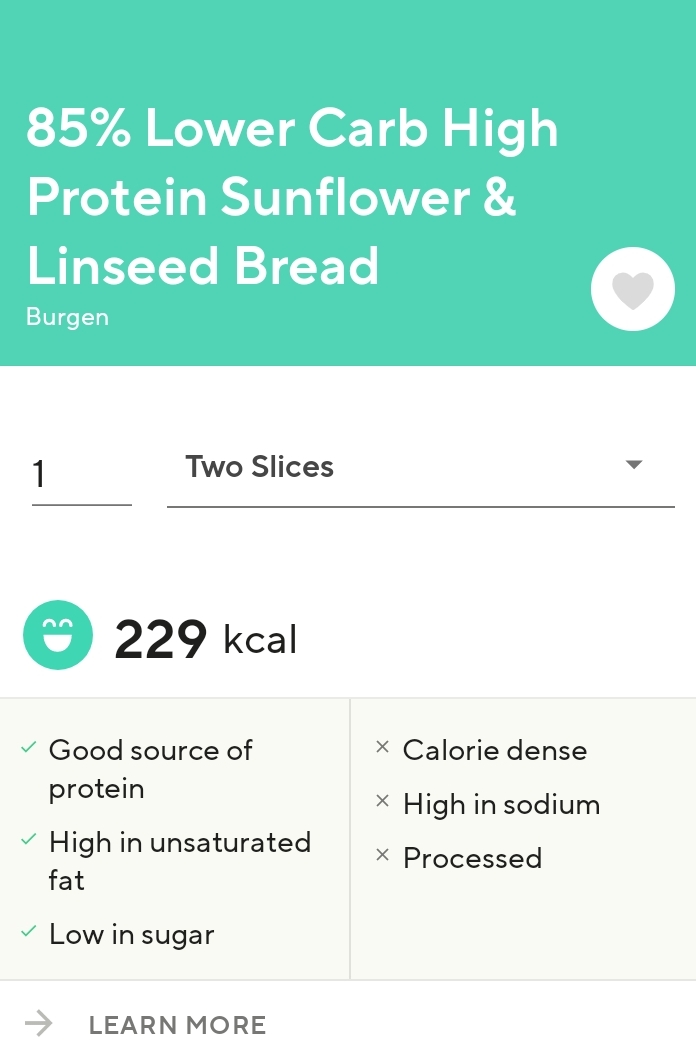Tap the heart favorite button
This screenshot has width=696, height=1059.
coord(632,289)
